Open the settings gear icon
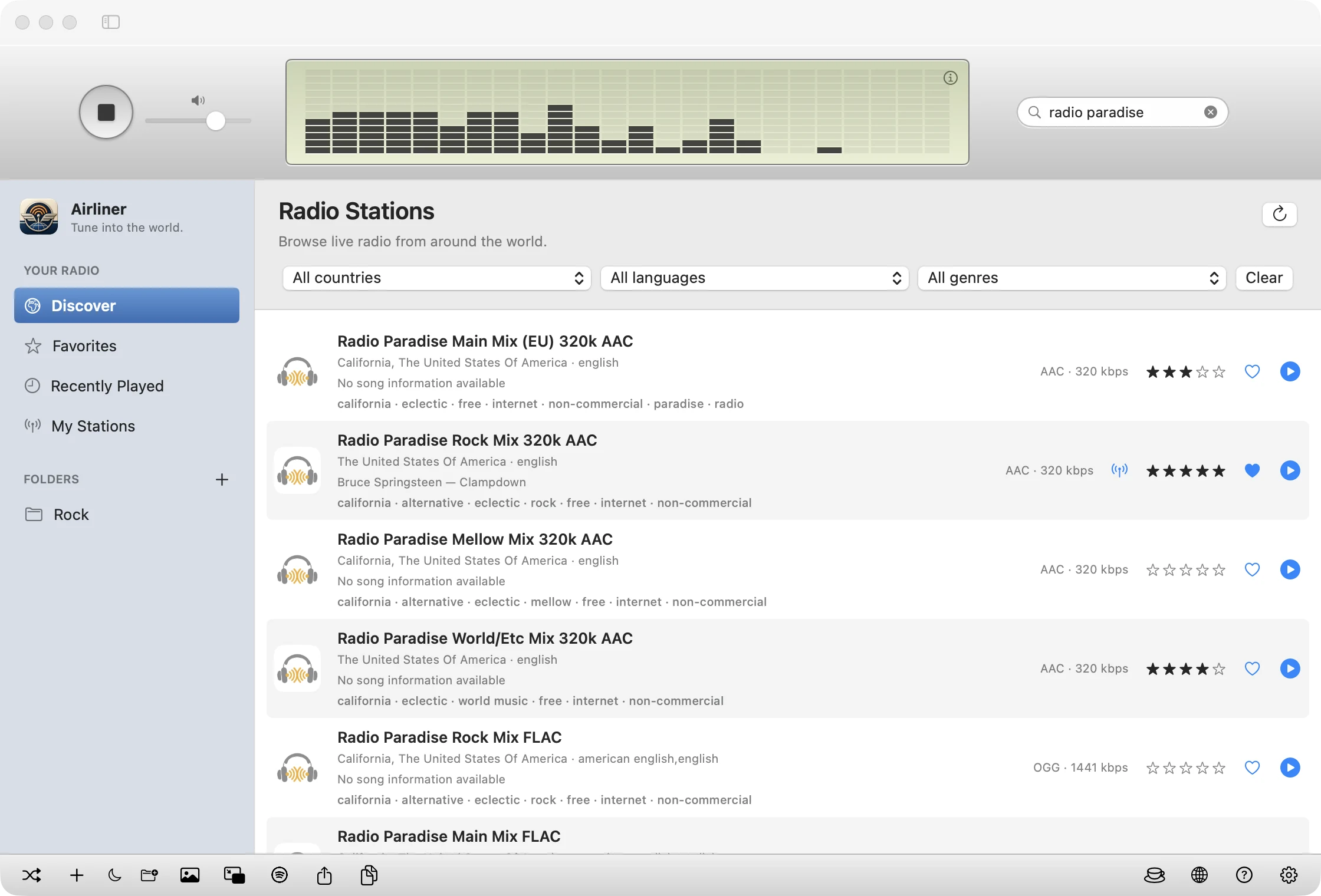This screenshot has height=896, width=1321. [1289, 875]
